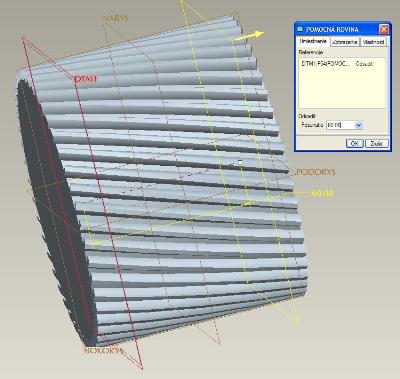Select the DTM1:F5 reference entry

pos(326,64)
